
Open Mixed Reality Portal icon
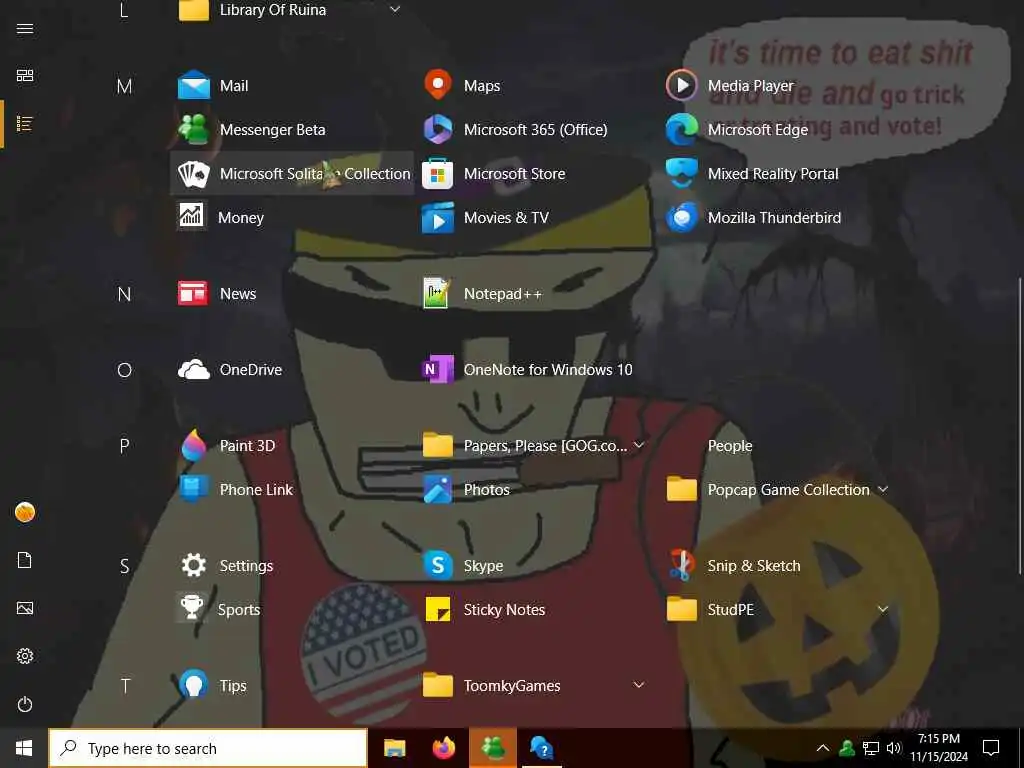tap(681, 174)
